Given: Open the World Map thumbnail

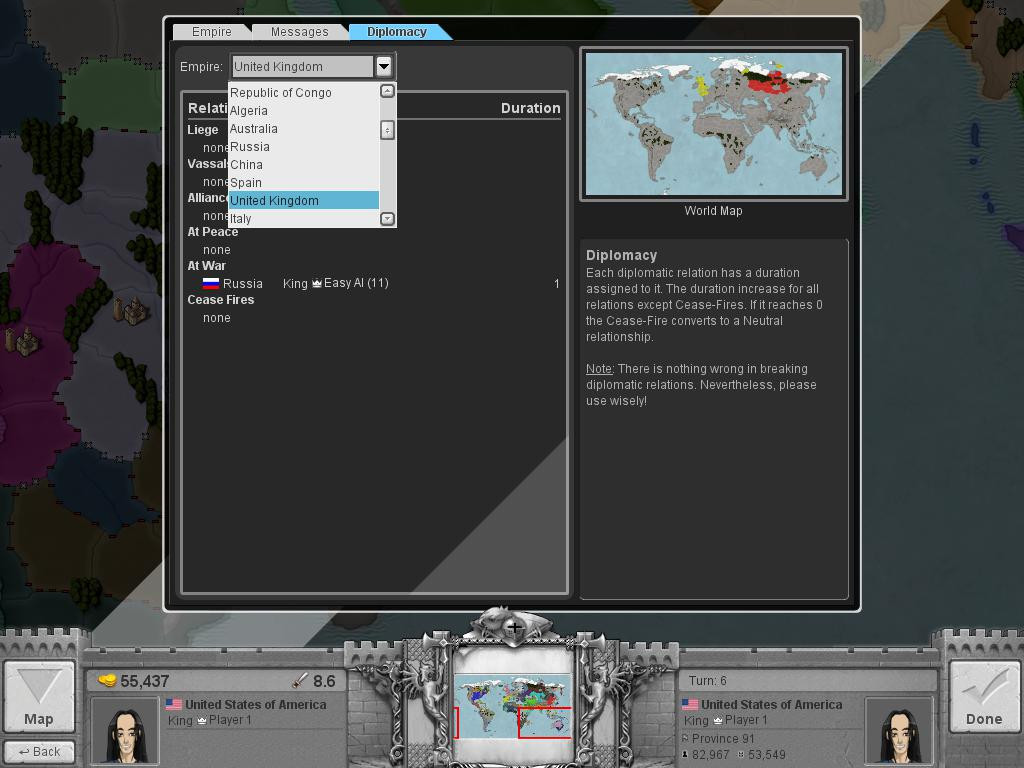Looking at the screenshot, I should [x=714, y=124].
